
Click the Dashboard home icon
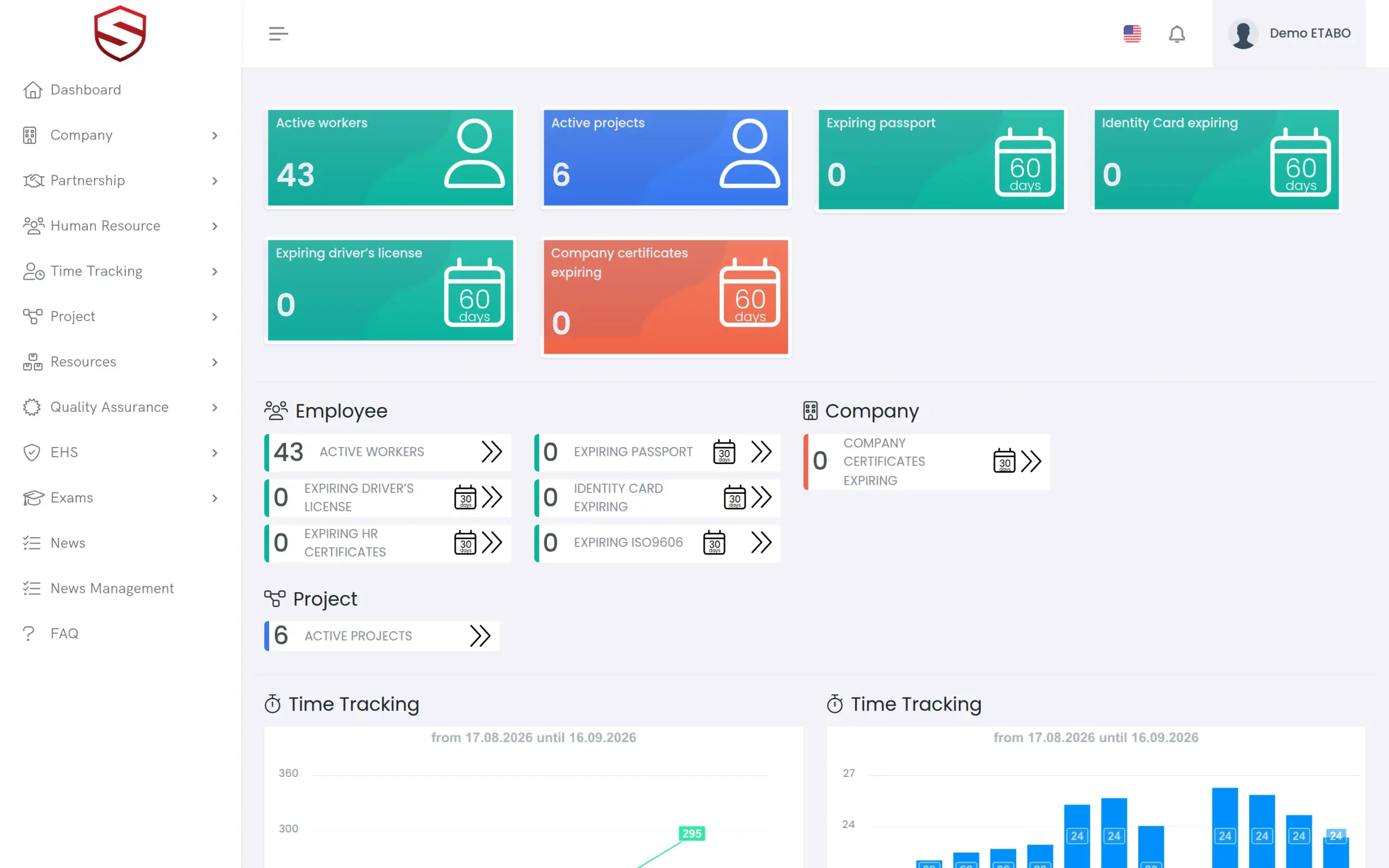[x=33, y=90]
